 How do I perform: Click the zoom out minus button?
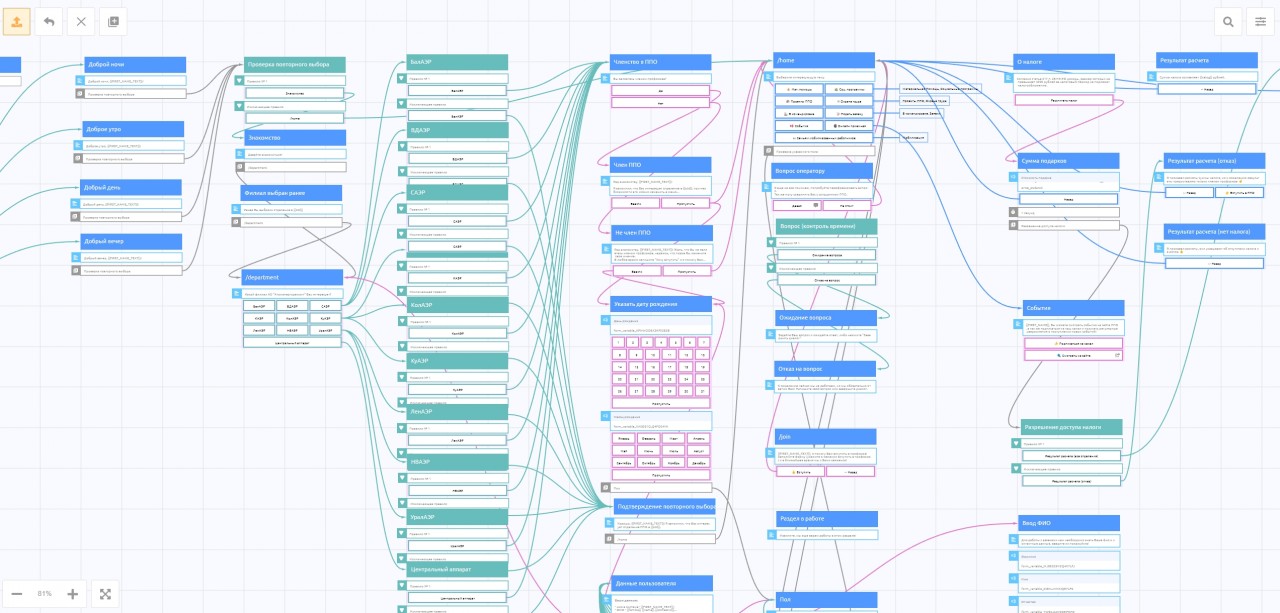point(17,594)
